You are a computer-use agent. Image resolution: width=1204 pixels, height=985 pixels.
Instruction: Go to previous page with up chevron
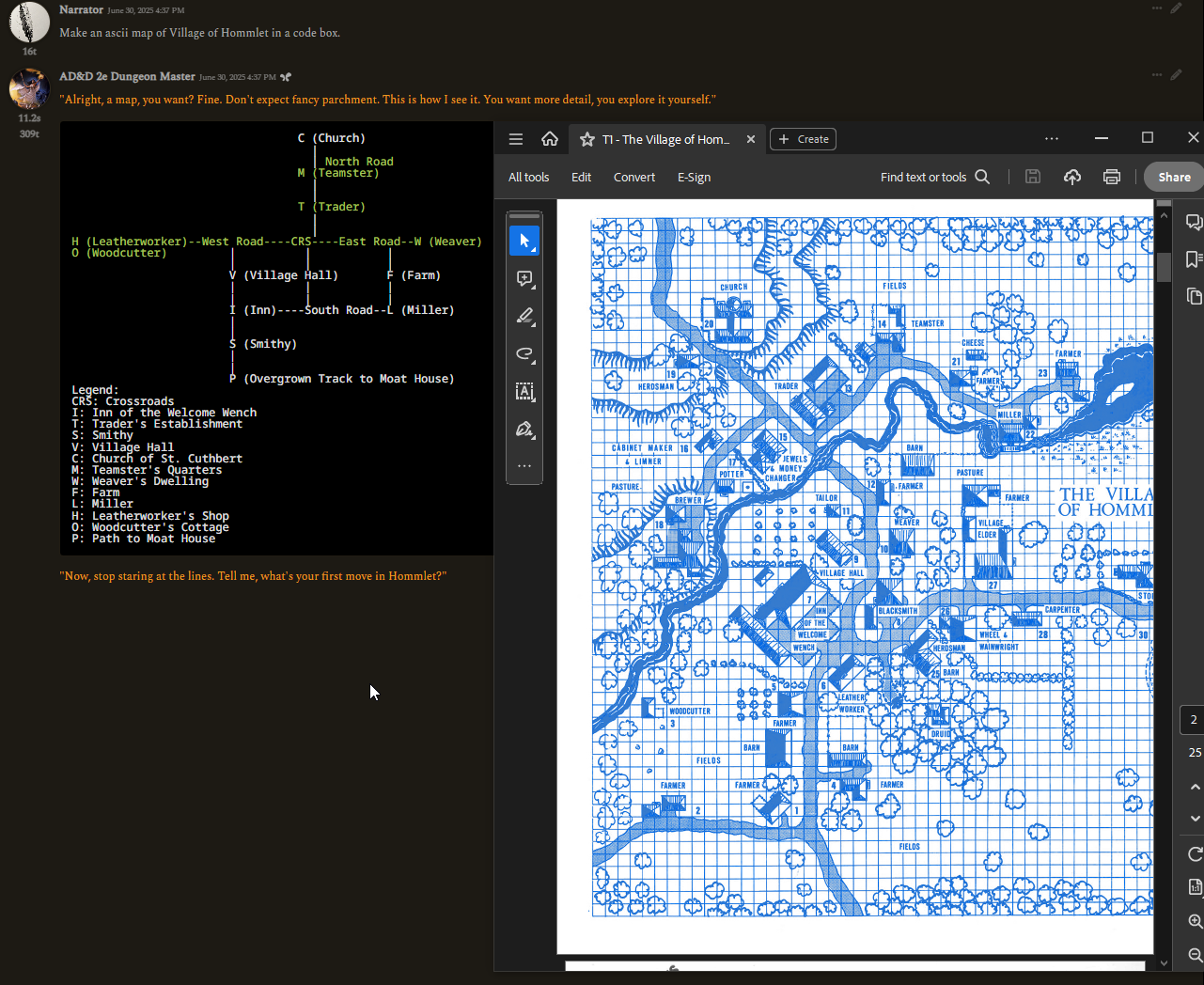tap(1195, 787)
